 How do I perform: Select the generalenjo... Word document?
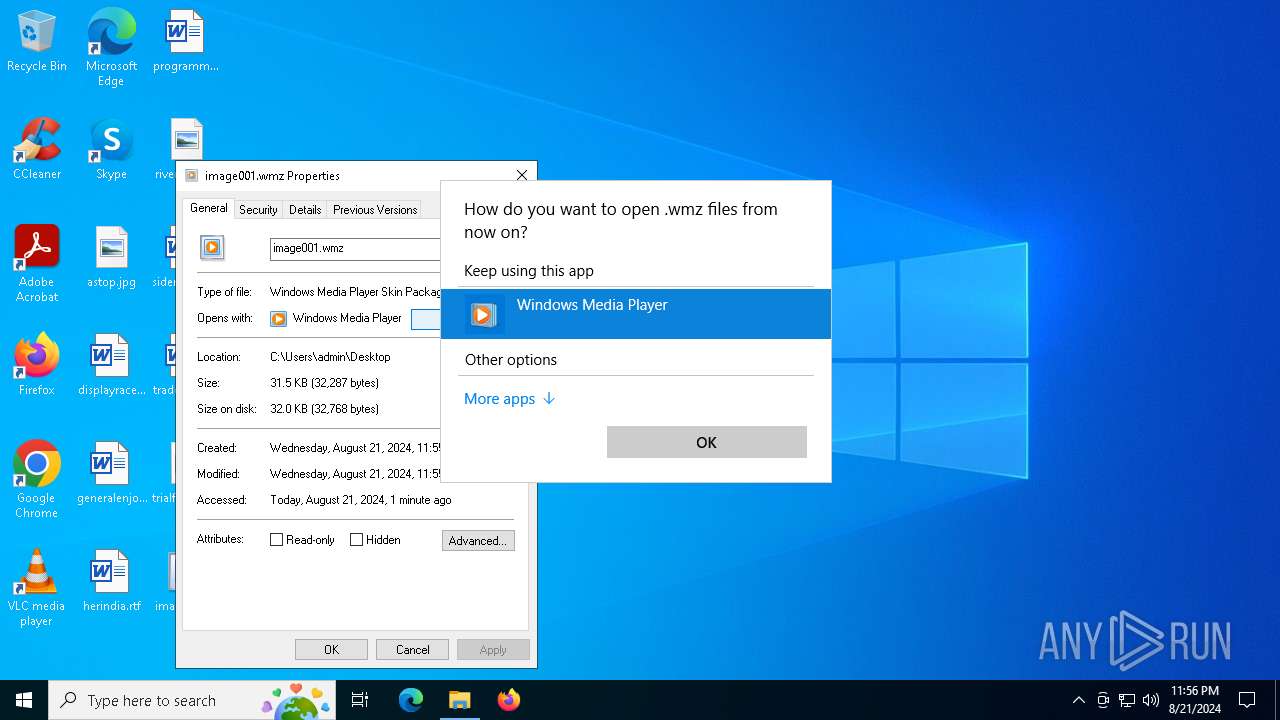tap(111, 473)
